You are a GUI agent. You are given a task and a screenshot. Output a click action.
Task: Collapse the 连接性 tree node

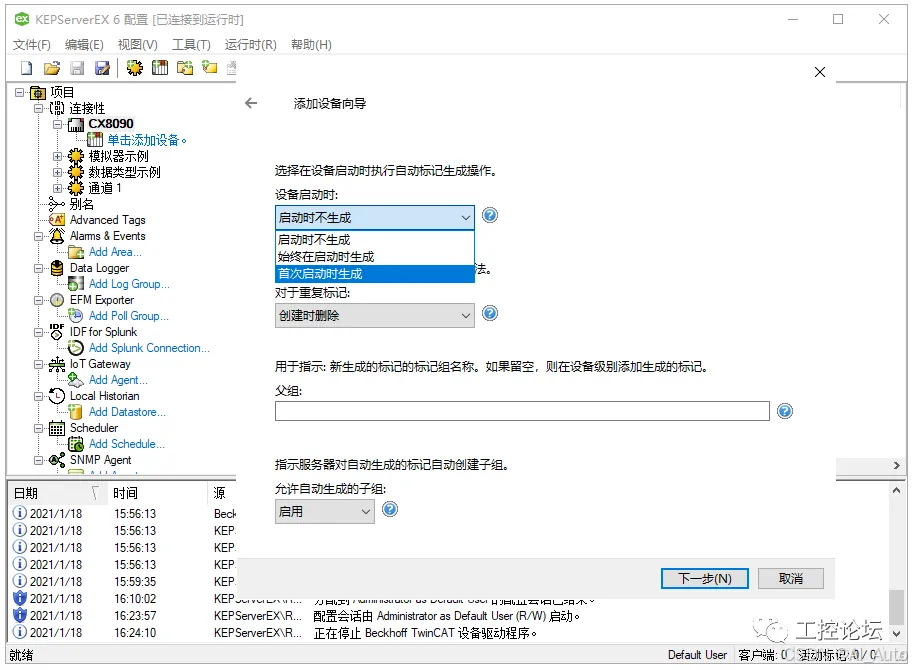(x=38, y=108)
